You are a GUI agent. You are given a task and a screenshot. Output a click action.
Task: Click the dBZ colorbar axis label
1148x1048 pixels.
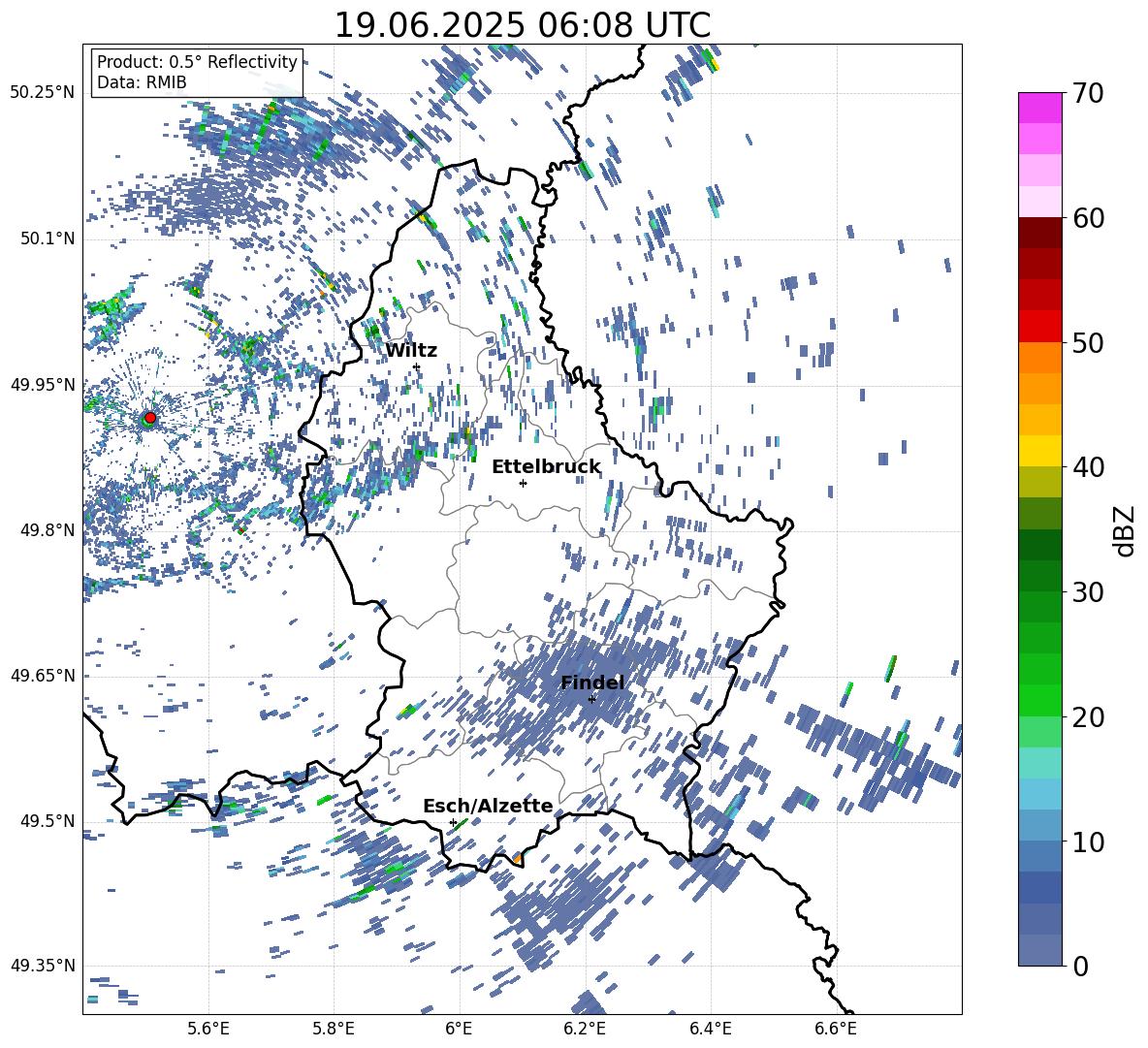1126,530
